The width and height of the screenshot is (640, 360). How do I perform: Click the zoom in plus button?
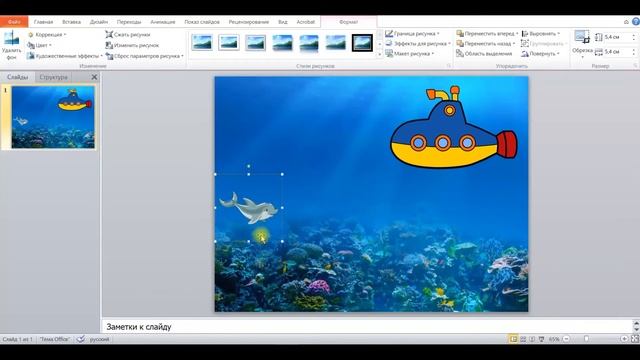pos(624,339)
